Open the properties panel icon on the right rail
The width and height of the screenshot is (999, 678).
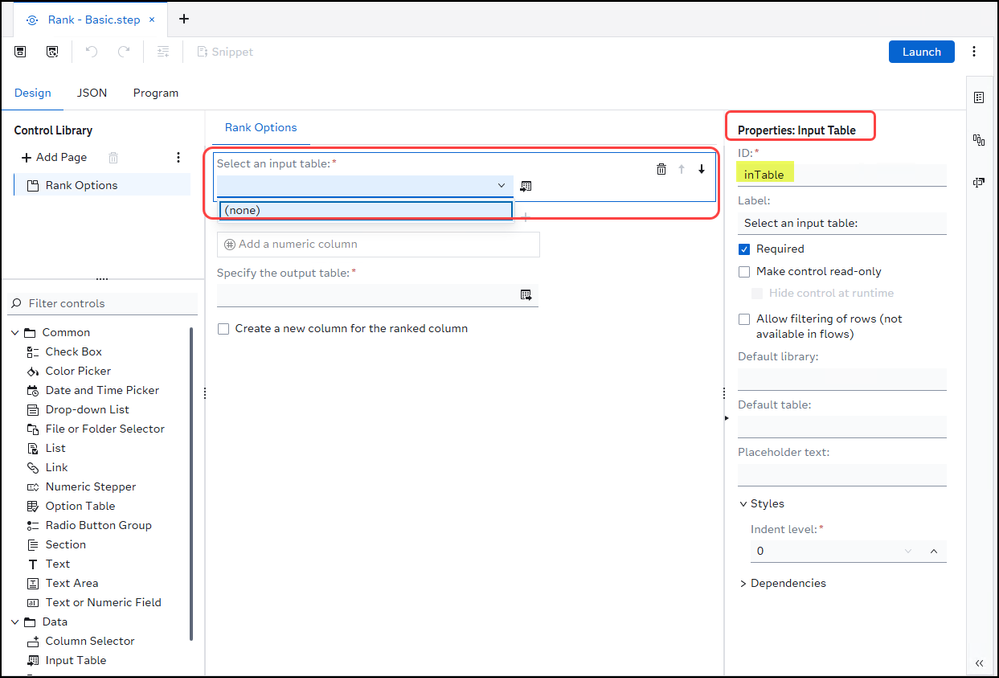979,97
